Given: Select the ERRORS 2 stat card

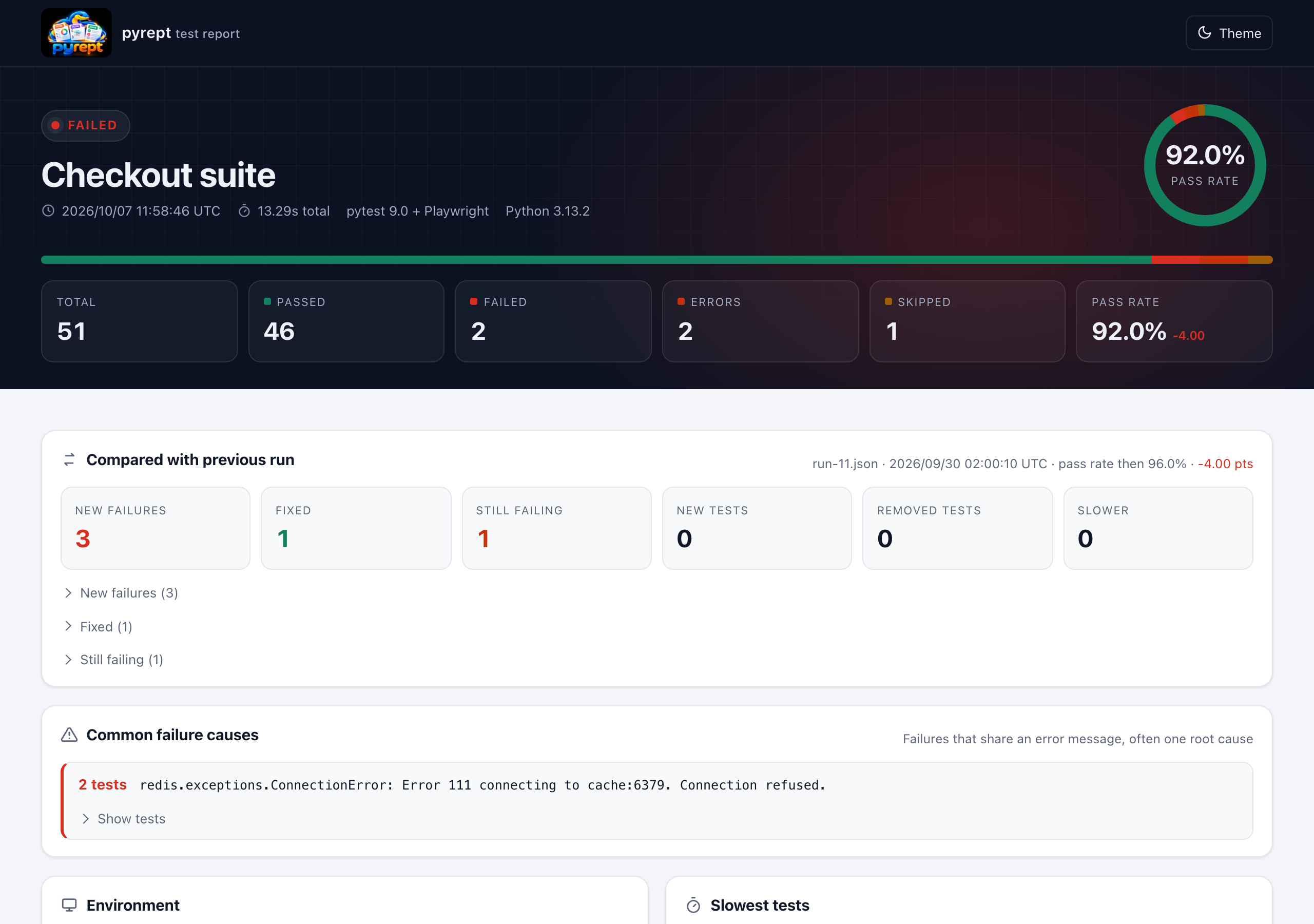Looking at the screenshot, I should 760,321.
